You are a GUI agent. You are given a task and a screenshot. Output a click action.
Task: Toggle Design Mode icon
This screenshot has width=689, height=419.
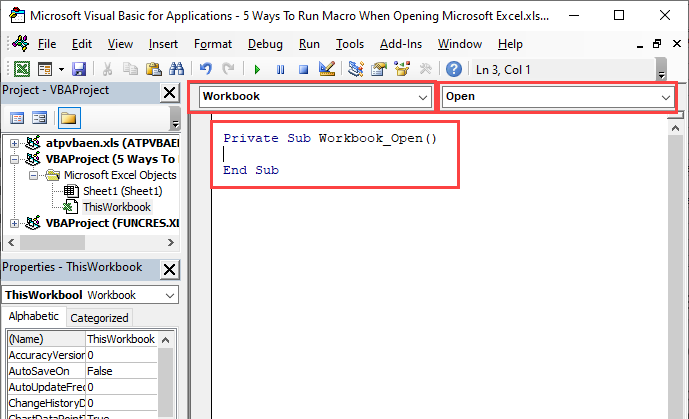point(326,69)
